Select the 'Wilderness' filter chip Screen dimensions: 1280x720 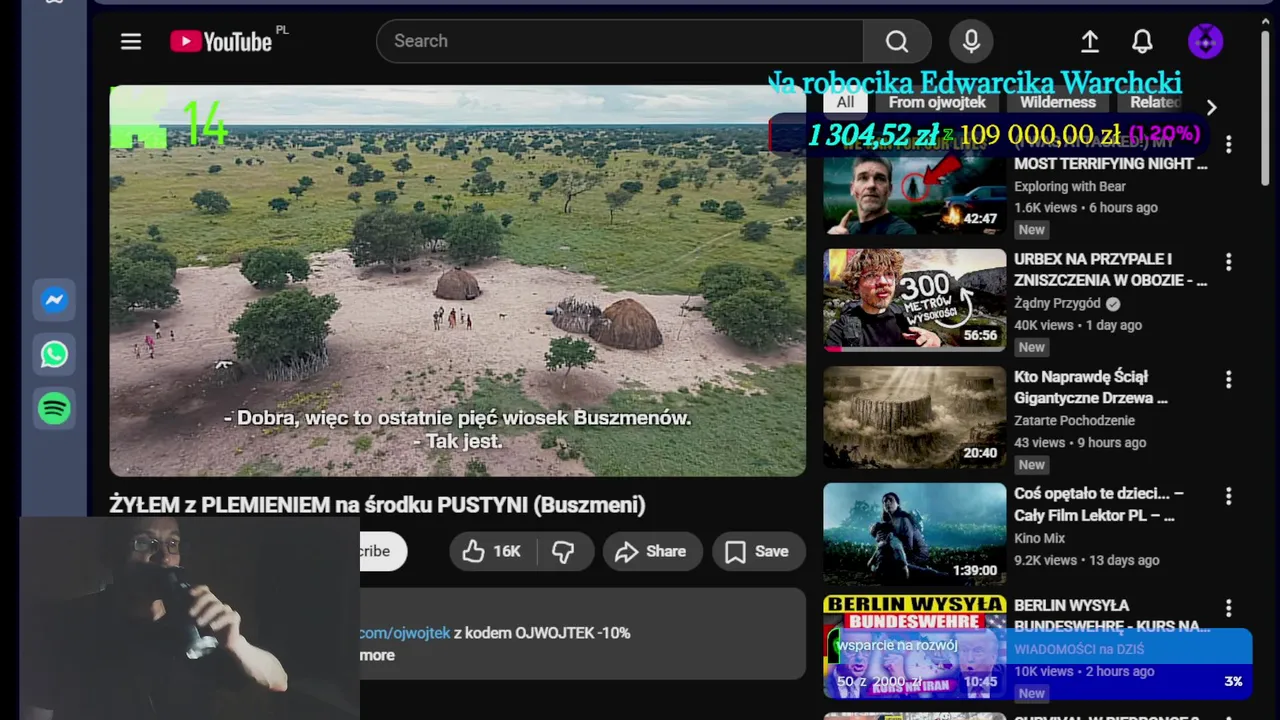(1058, 102)
